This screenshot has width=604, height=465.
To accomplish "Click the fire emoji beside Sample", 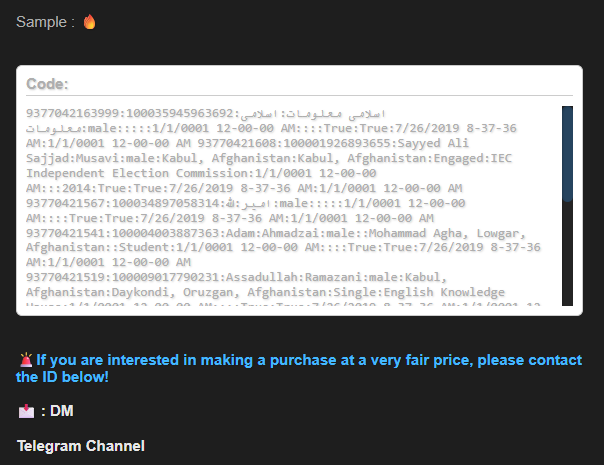I will (89, 22).
